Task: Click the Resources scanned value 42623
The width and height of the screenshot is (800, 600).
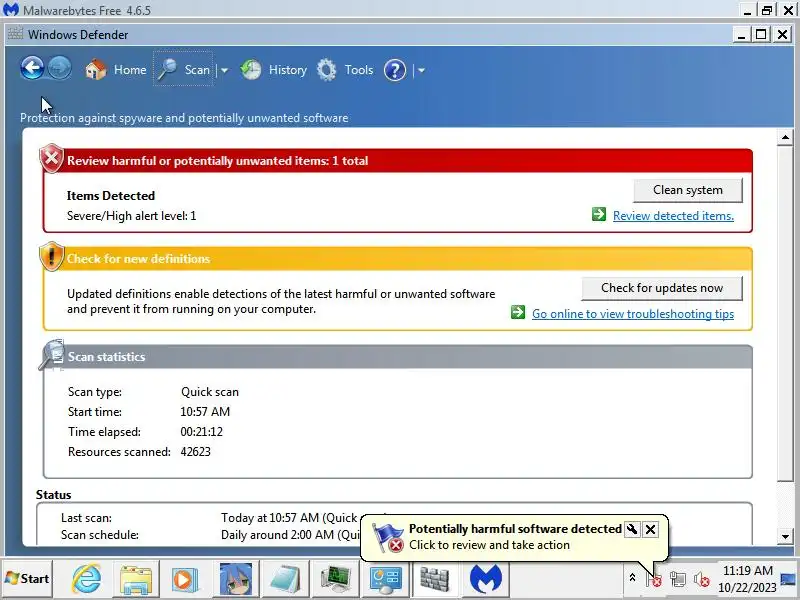Action: click(195, 452)
